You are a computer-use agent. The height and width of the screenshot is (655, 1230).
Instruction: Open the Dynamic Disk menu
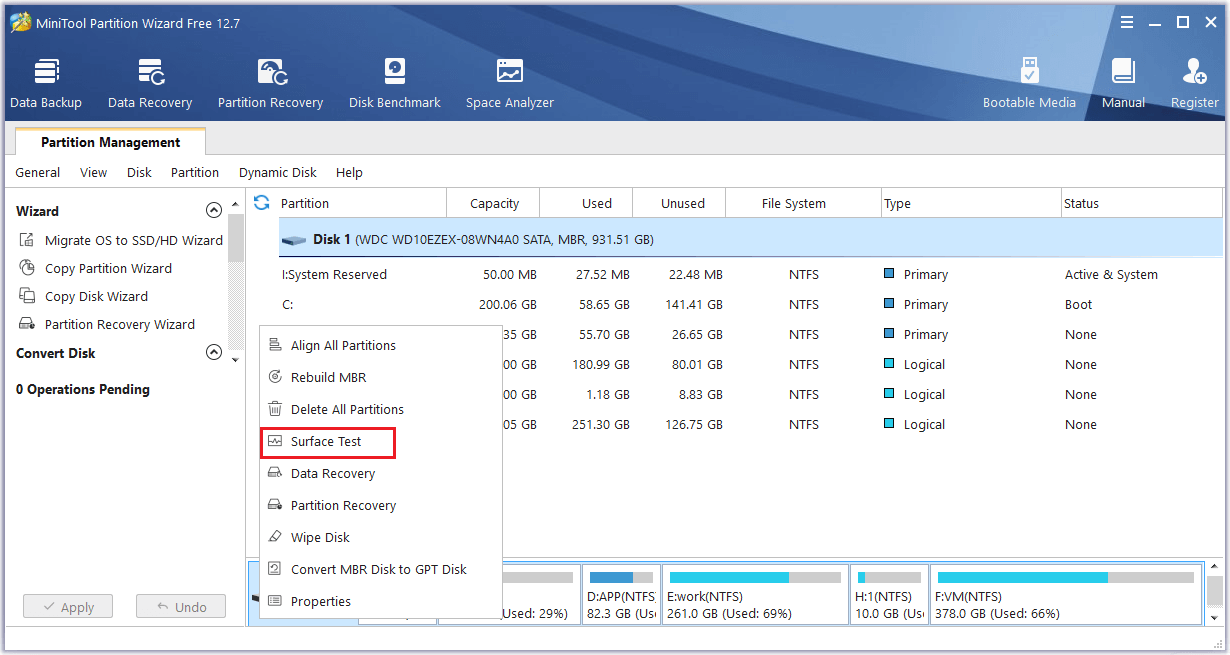click(278, 172)
